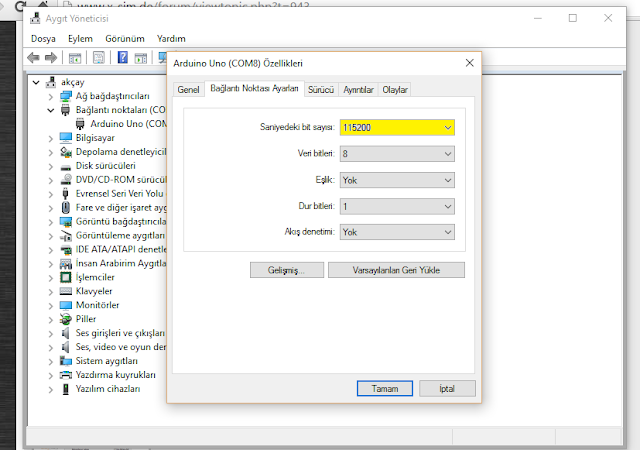
Task: Open the Yardım menu
Action: pos(171,39)
